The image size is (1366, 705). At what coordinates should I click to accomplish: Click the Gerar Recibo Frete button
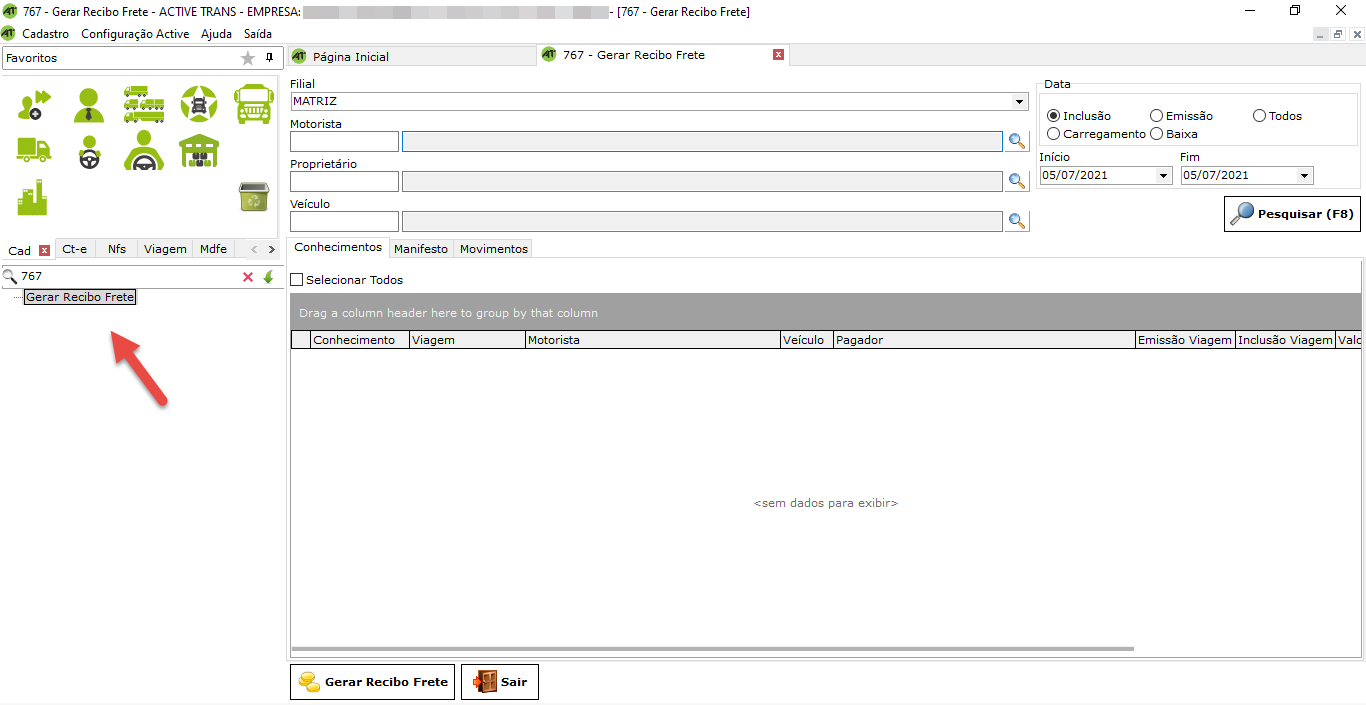tap(372, 682)
